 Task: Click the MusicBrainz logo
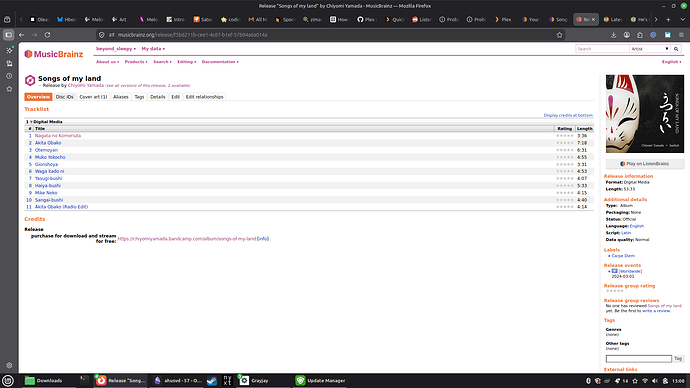[x=54, y=54]
